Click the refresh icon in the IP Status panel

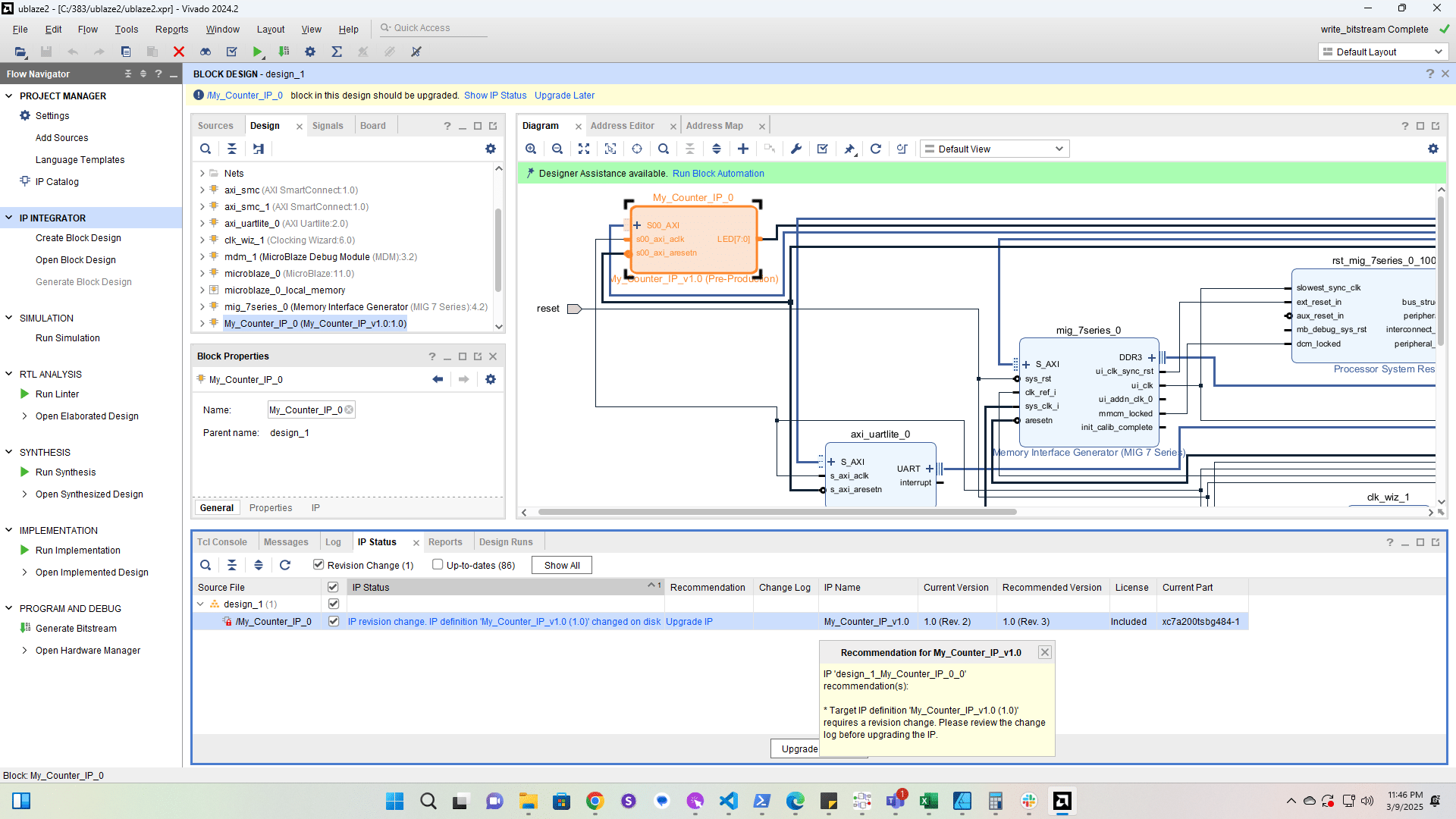pyautogui.click(x=285, y=565)
